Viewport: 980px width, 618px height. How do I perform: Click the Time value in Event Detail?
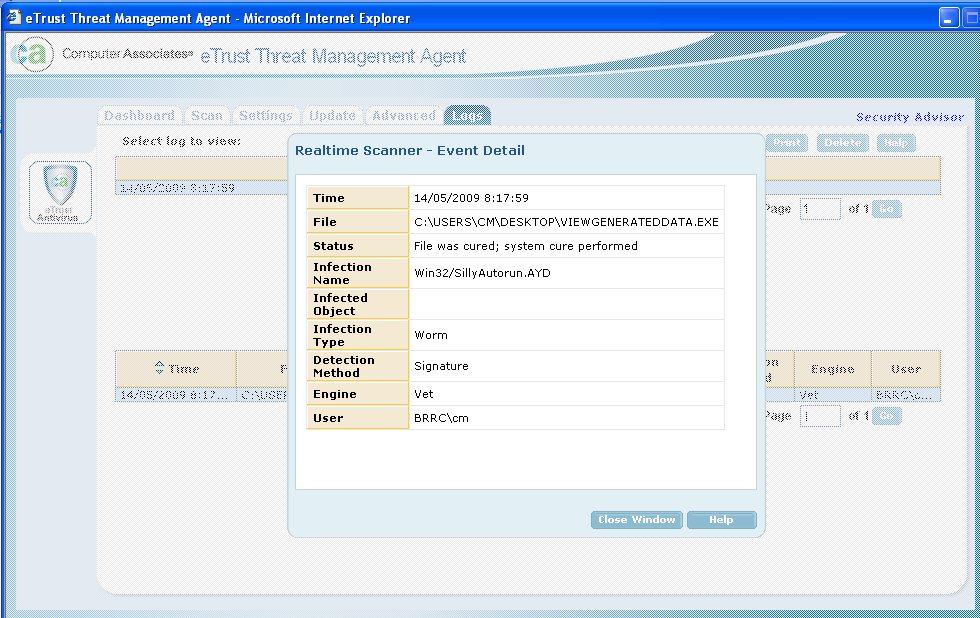tap(471, 198)
